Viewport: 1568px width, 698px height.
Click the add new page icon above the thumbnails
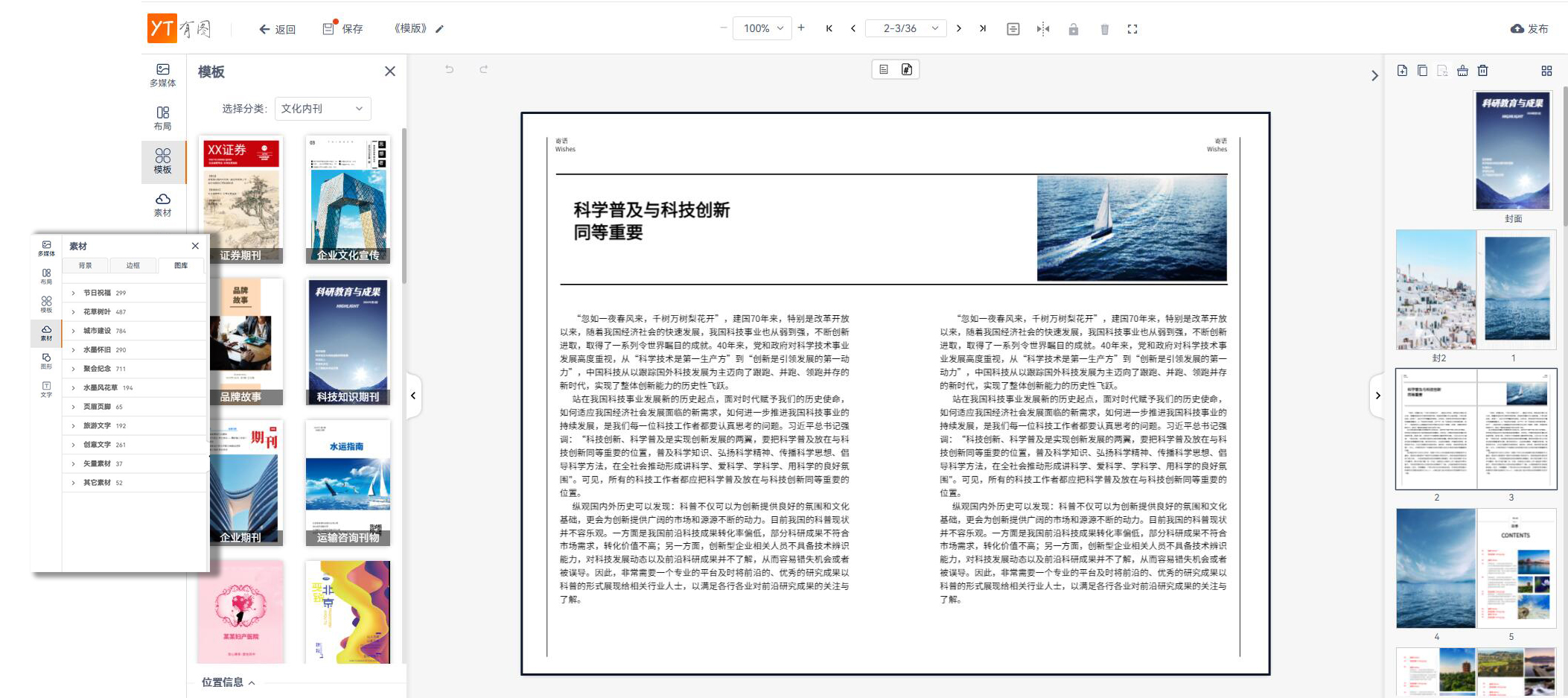coord(1402,71)
